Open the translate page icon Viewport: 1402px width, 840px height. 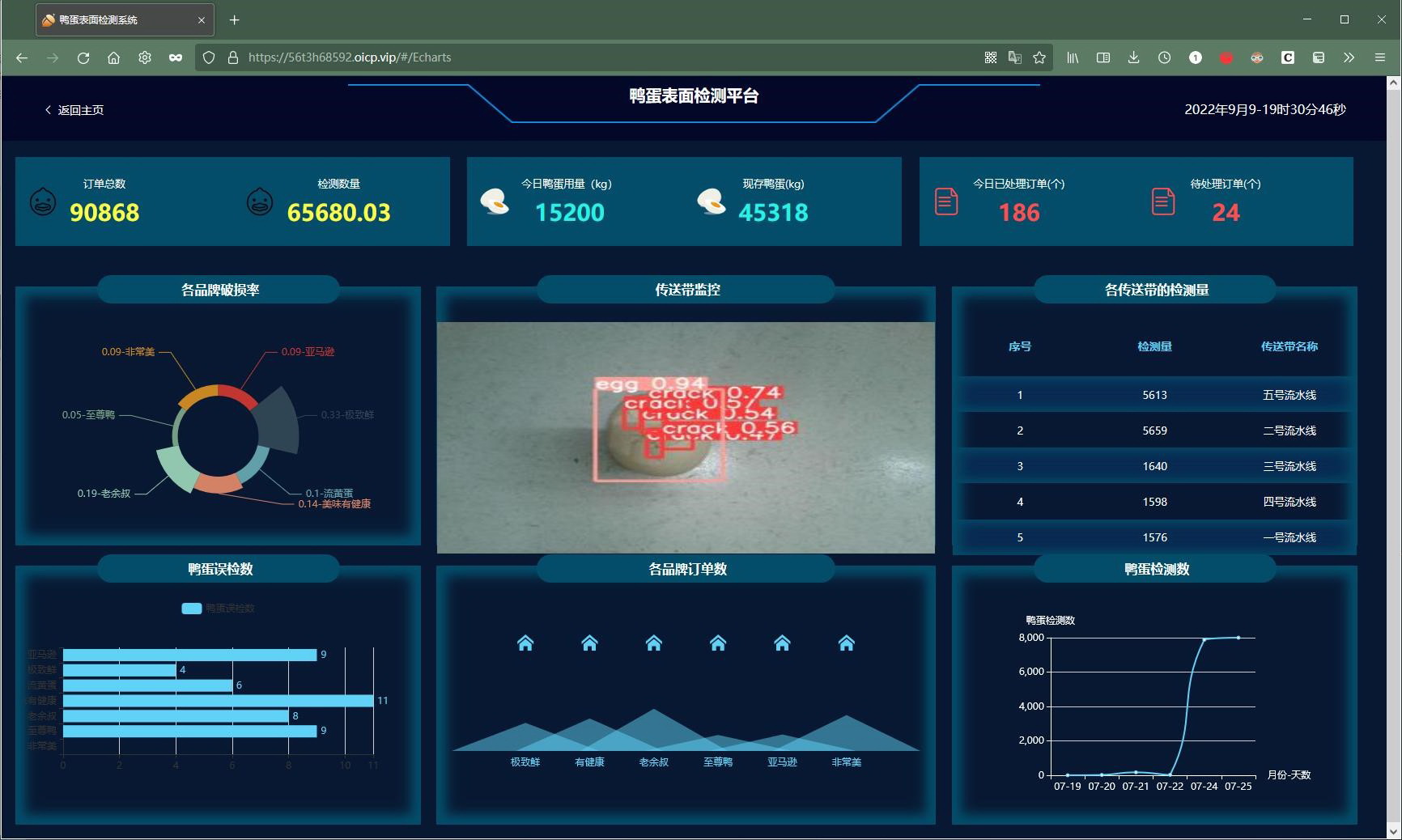click(x=1014, y=57)
